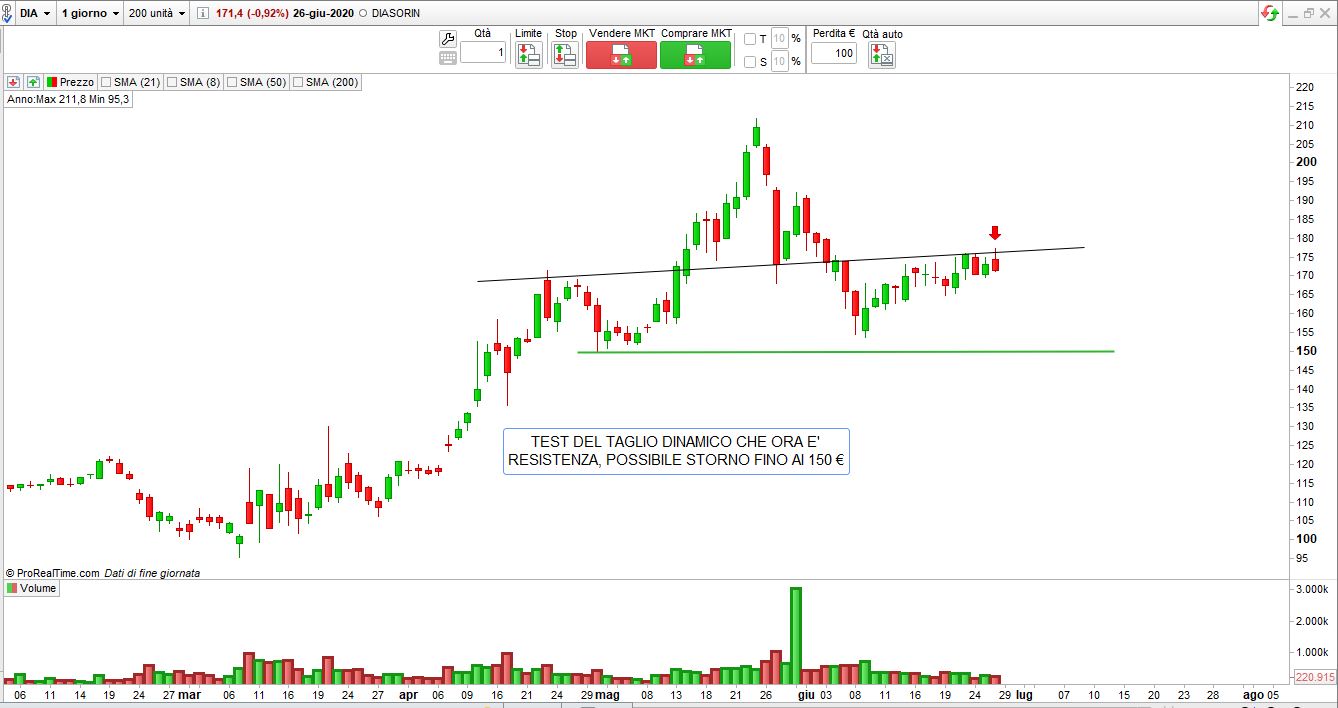Click the Qtà quantity input field
The width and height of the screenshot is (1338, 708).
(x=483, y=52)
